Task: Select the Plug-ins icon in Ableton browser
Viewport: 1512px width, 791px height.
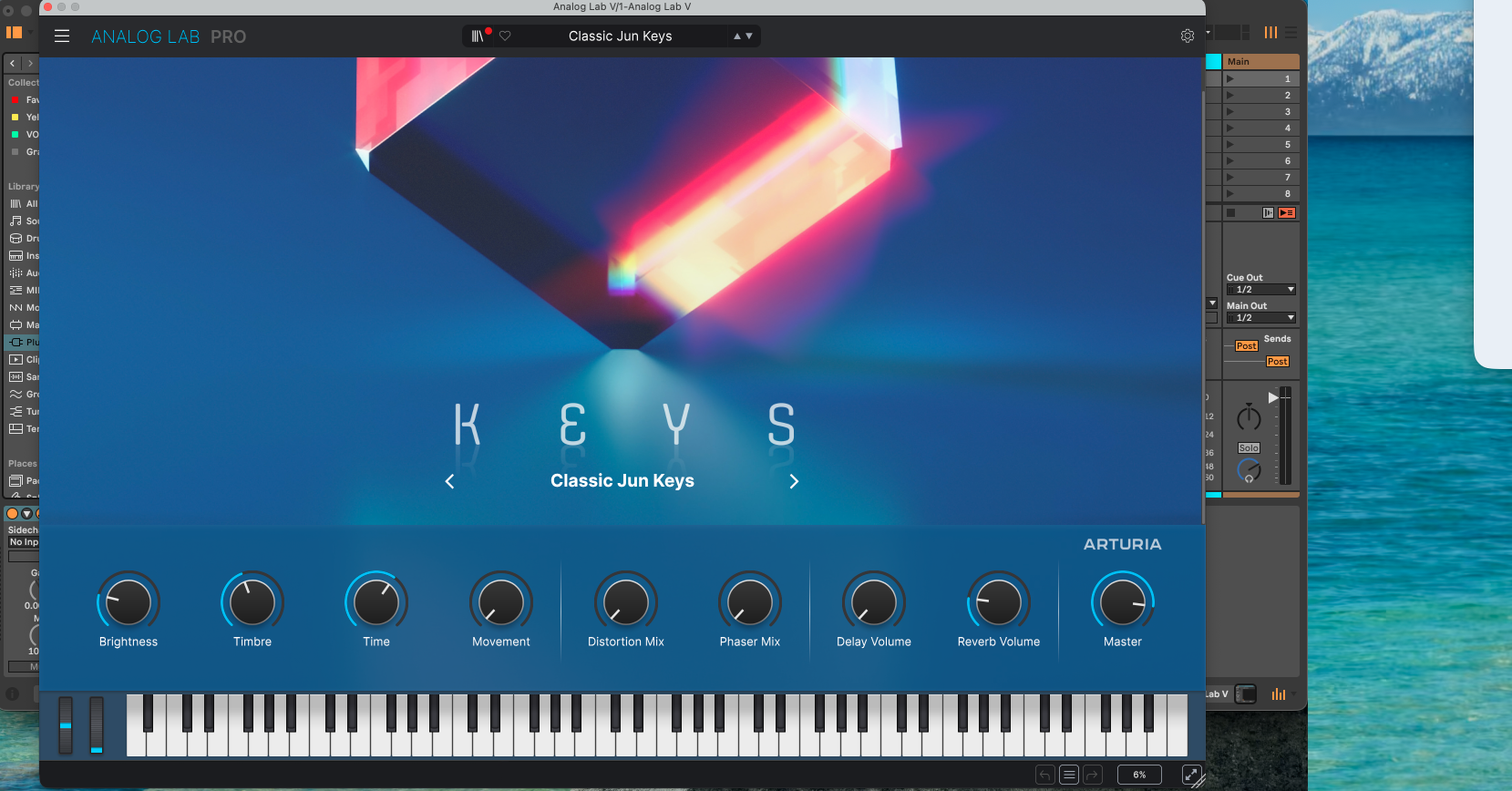Action: click(x=15, y=343)
